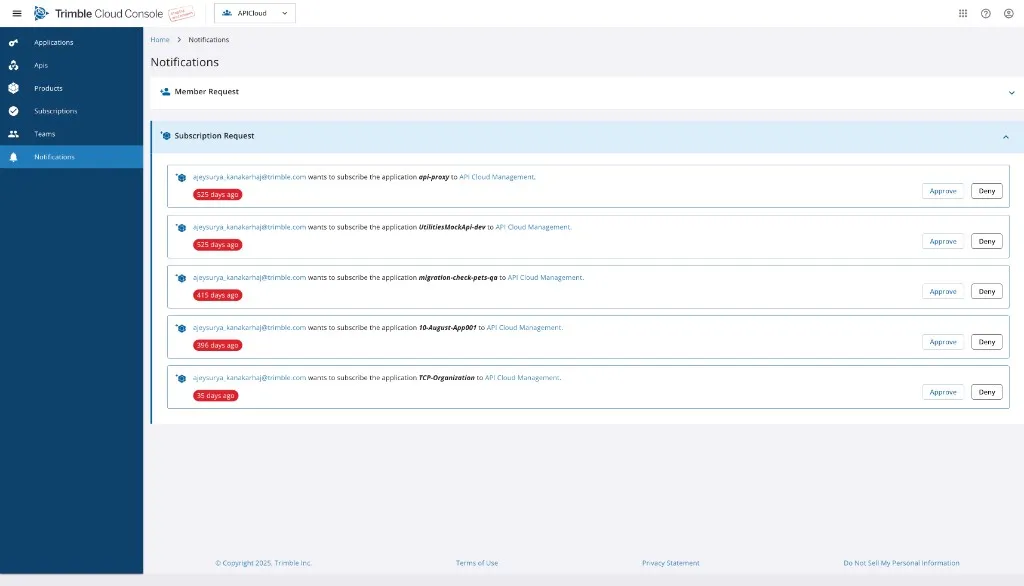Image resolution: width=1024 pixels, height=586 pixels.
Task: Click the Home breadcrumb link
Action: (160, 40)
